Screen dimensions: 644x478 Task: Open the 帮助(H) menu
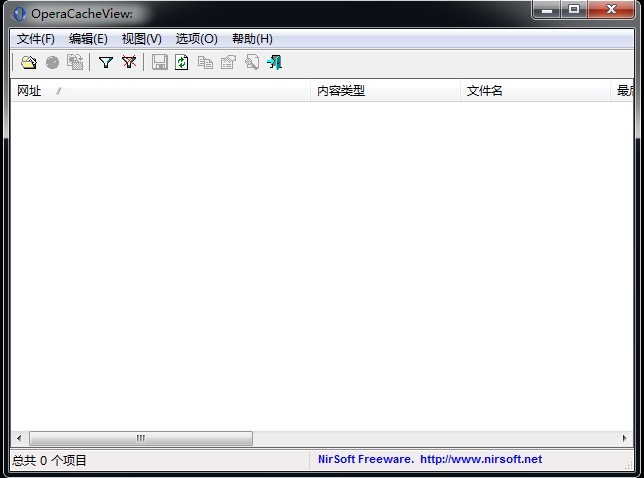point(252,39)
